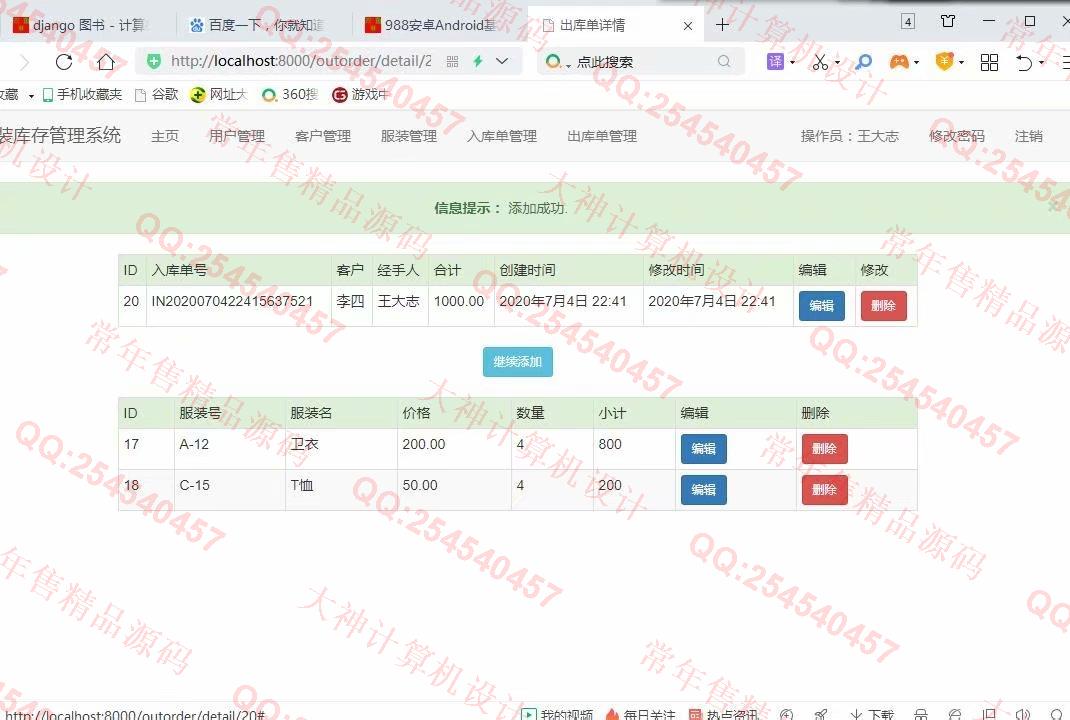Screen dimensions: 1070x720
Task: Open the scissors screenshot tool
Action: point(820,62)
